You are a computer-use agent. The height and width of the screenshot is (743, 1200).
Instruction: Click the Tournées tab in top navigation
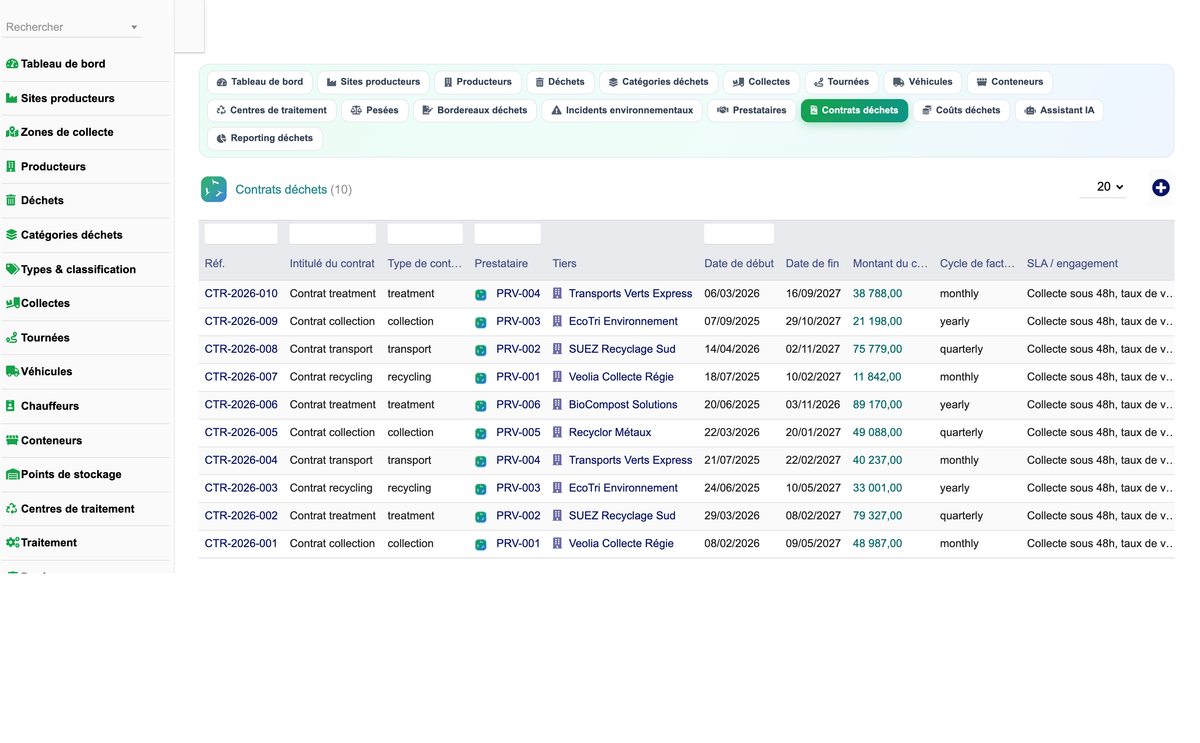click(841, 82)
